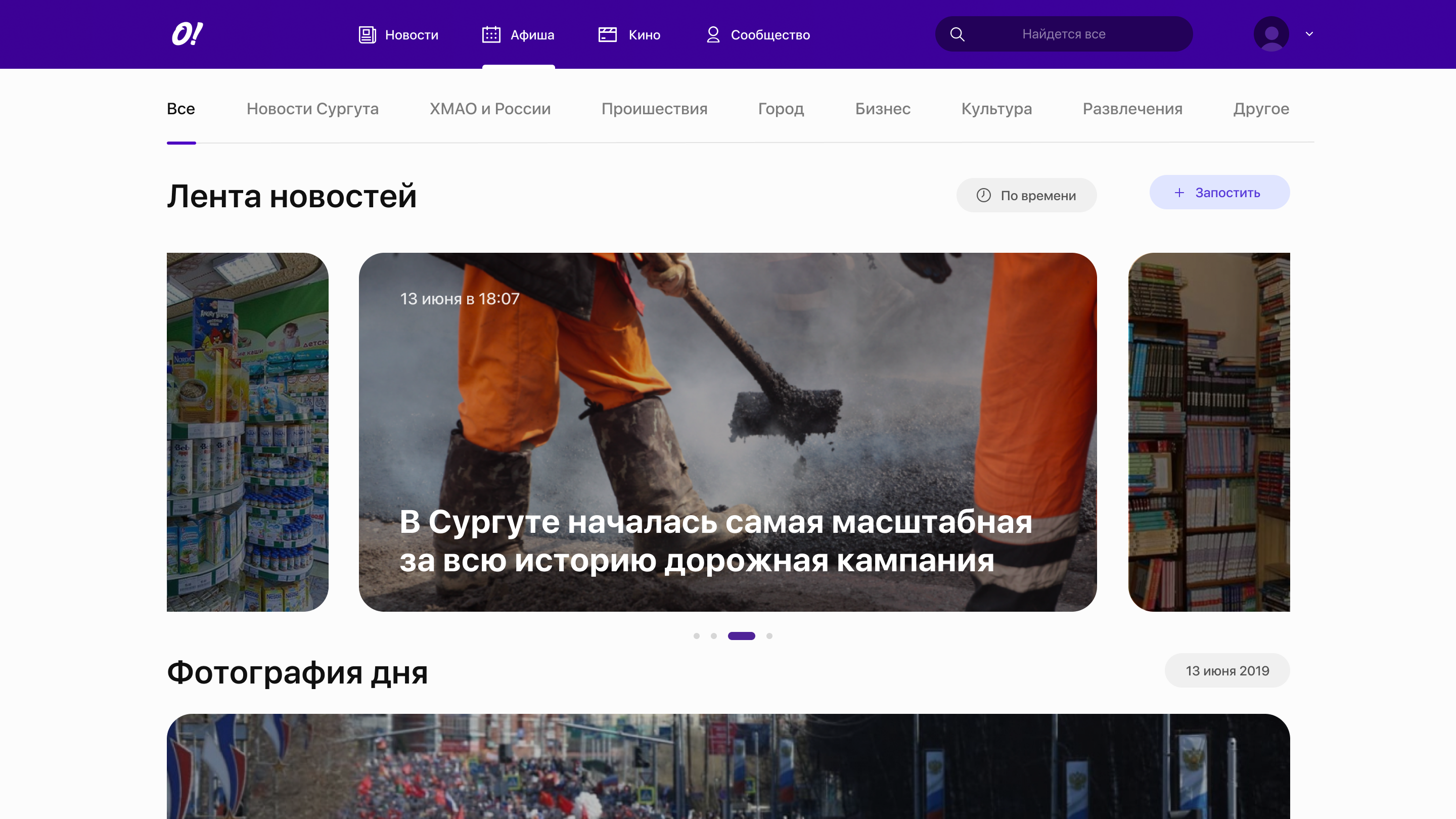Focus the Найдется все search field

pyautogui.click(x=1063, y=34)
